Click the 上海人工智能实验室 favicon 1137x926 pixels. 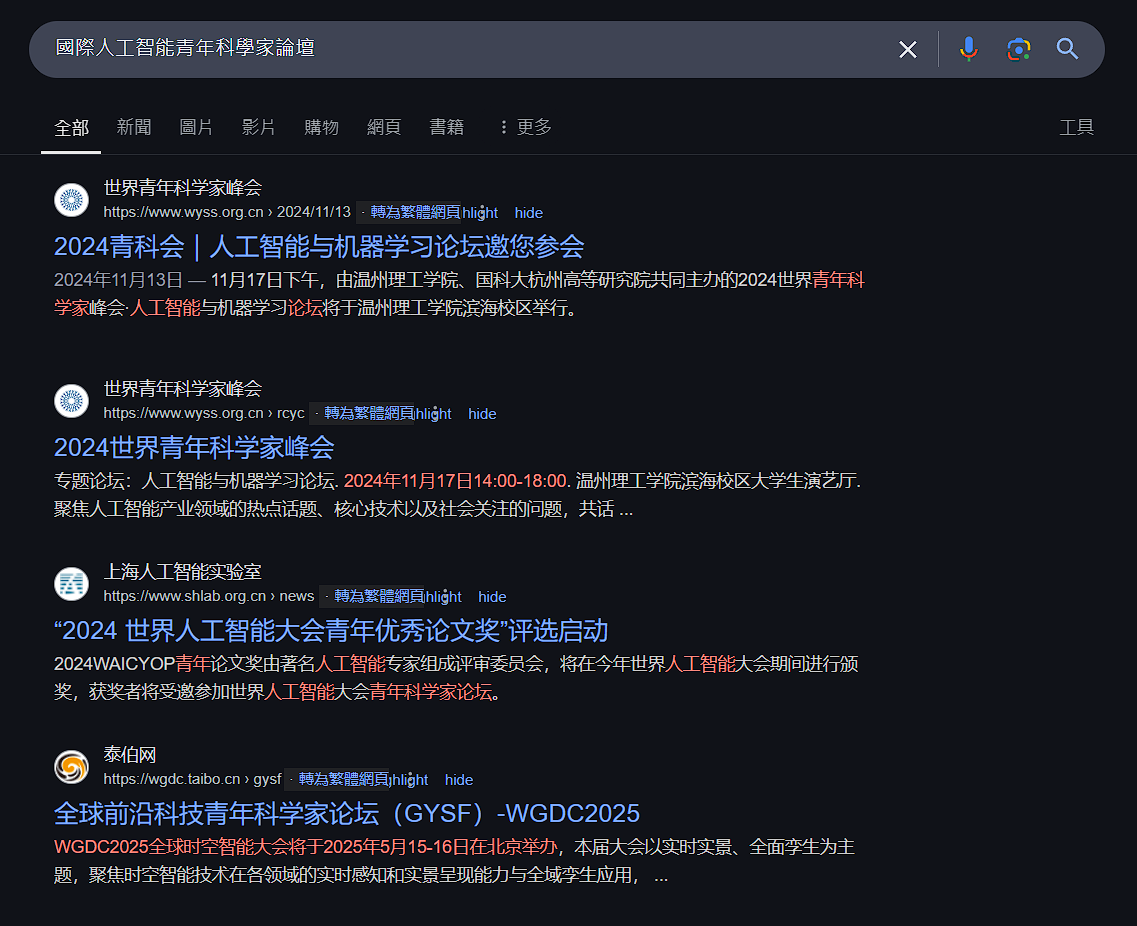click(x=71, y=584)
